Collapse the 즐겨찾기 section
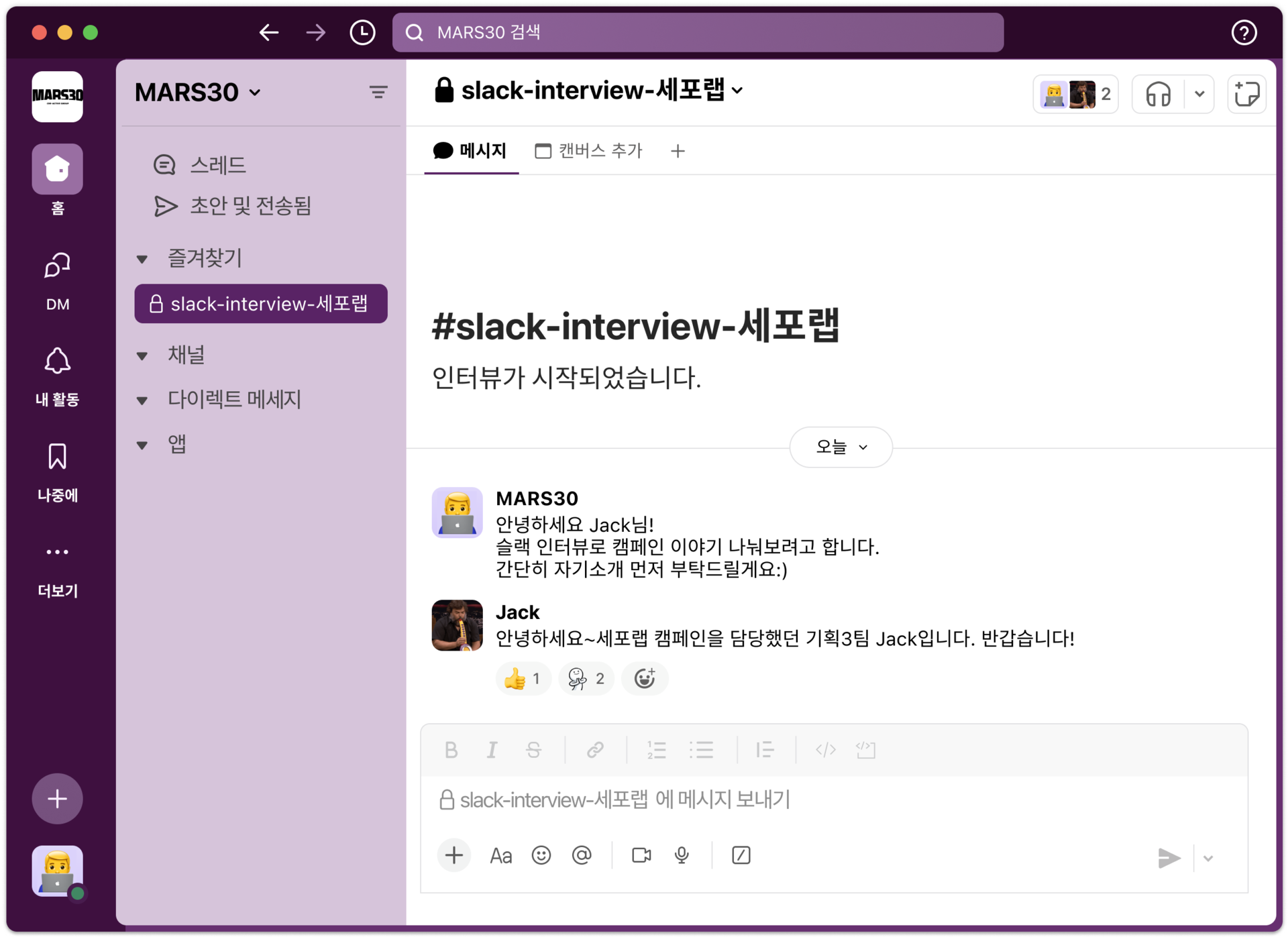1288x937 pixels. (x=142, y=259)
